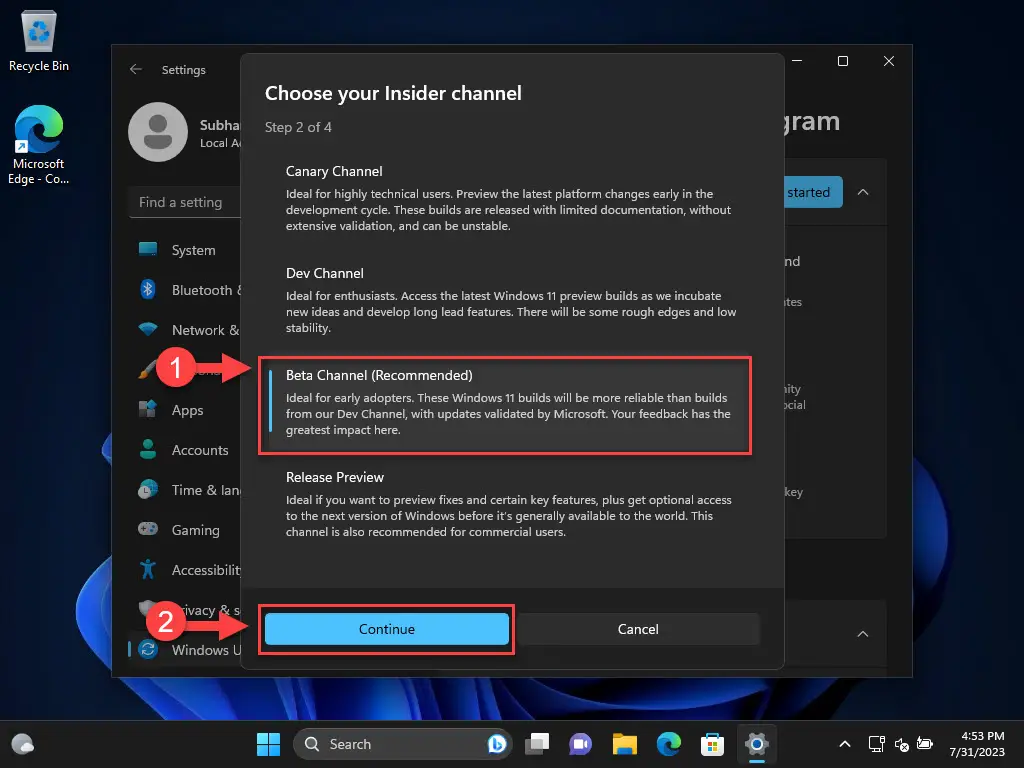The width and height of the screenshot is (1024, 768).
Task: Show hidden icons in the system tray
Action: [844, 744]
